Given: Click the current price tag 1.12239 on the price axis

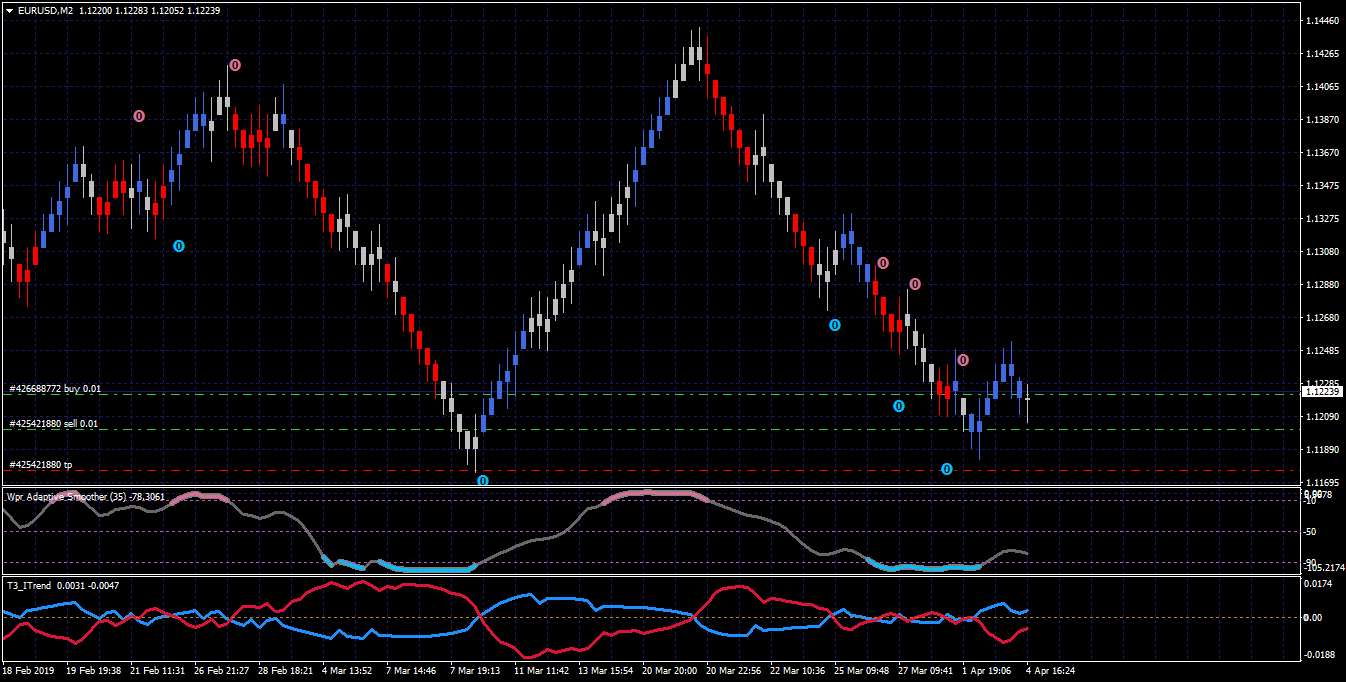Looking at the screenshot, I should tap(1322, 391).
